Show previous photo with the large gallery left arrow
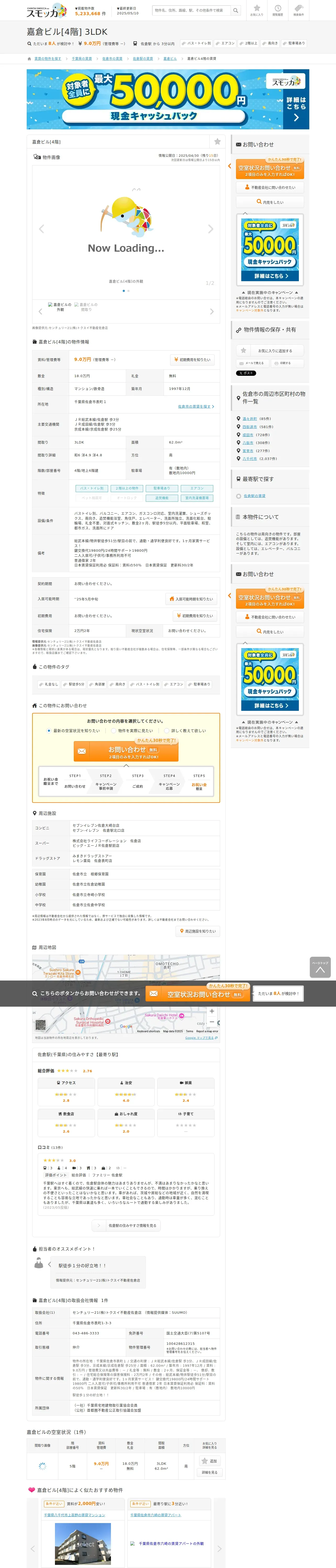Screen dimensions: 336x1568 (x=41, y=229)
